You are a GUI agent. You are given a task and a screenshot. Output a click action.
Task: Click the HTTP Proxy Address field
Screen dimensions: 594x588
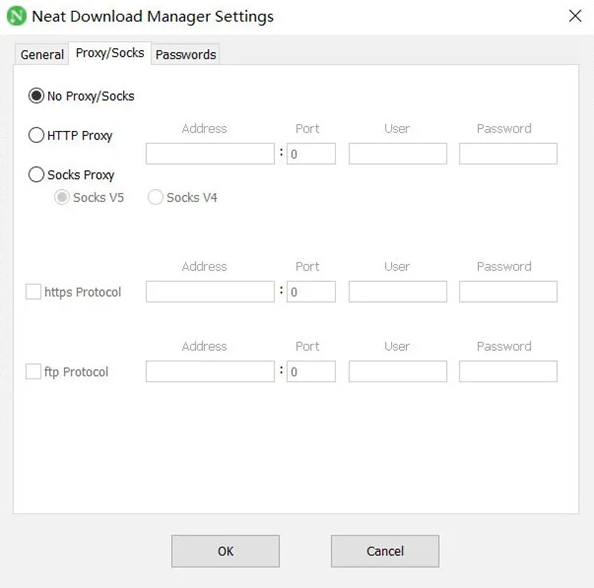[210, 154]
